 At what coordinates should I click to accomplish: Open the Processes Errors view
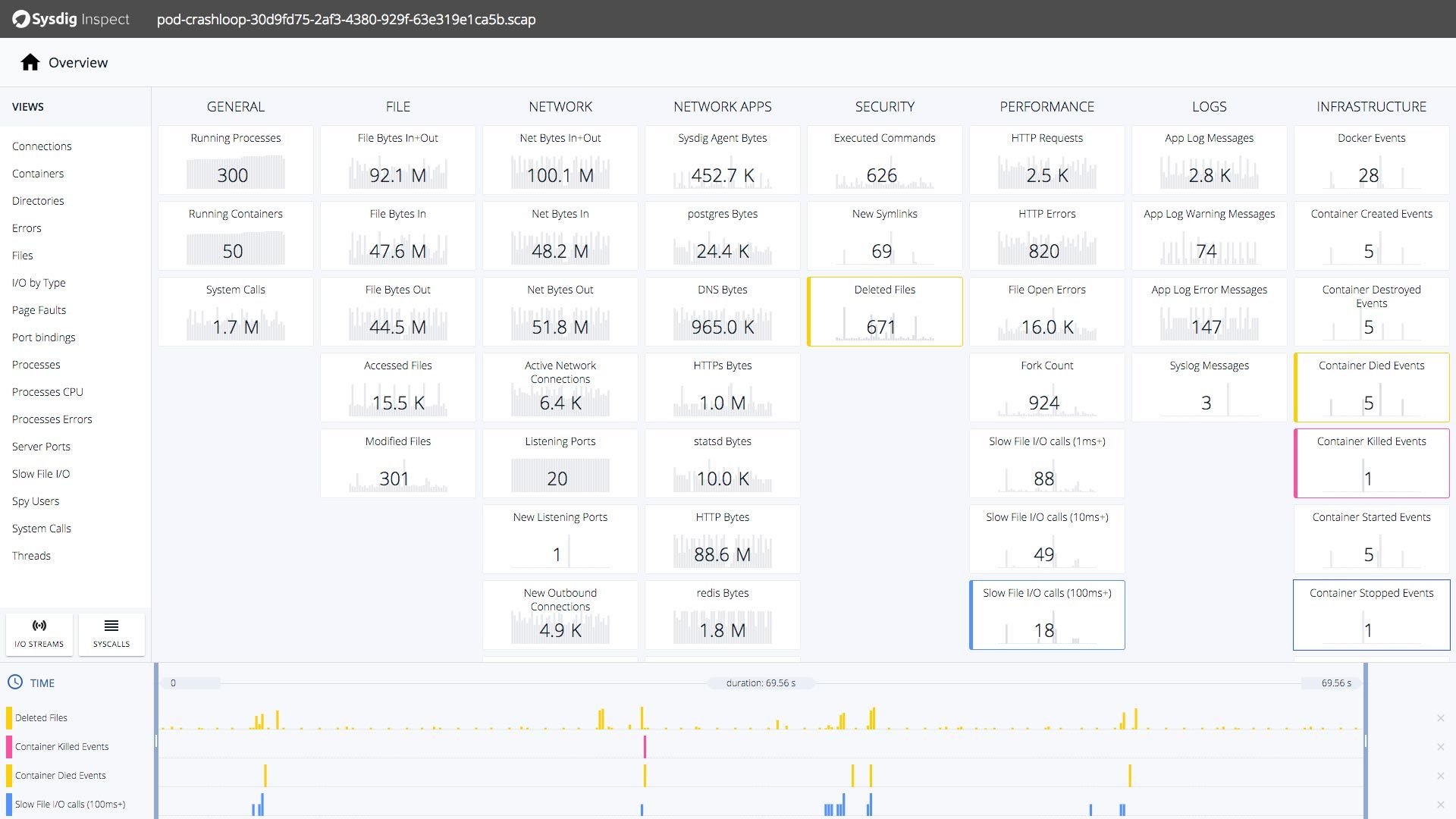click(52, 419)
